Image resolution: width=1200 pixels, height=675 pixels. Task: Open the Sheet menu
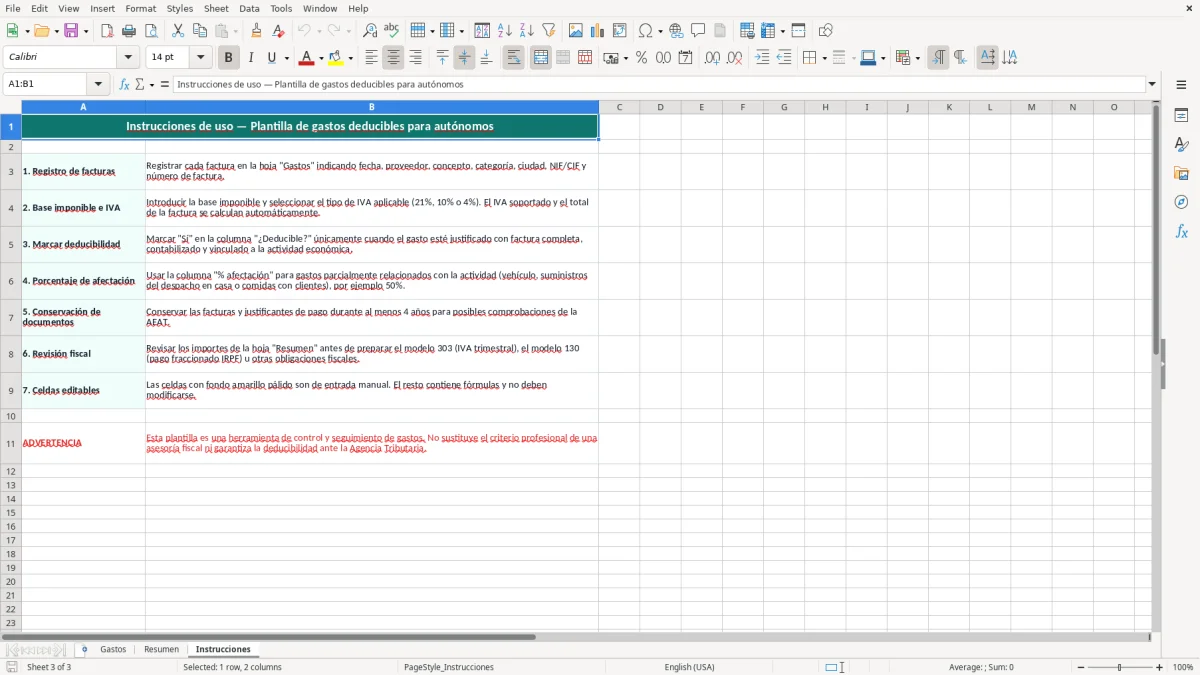pyautogui.click(x=216, y=8)
